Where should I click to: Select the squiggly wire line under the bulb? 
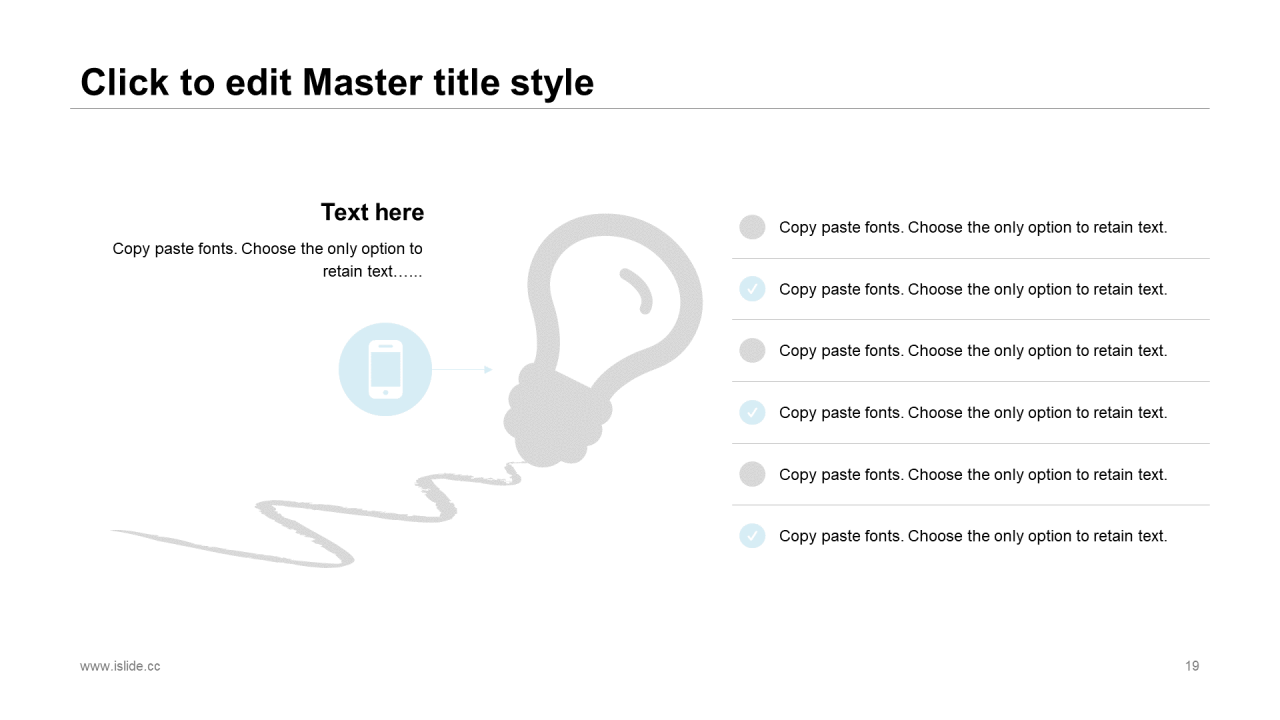316,514
